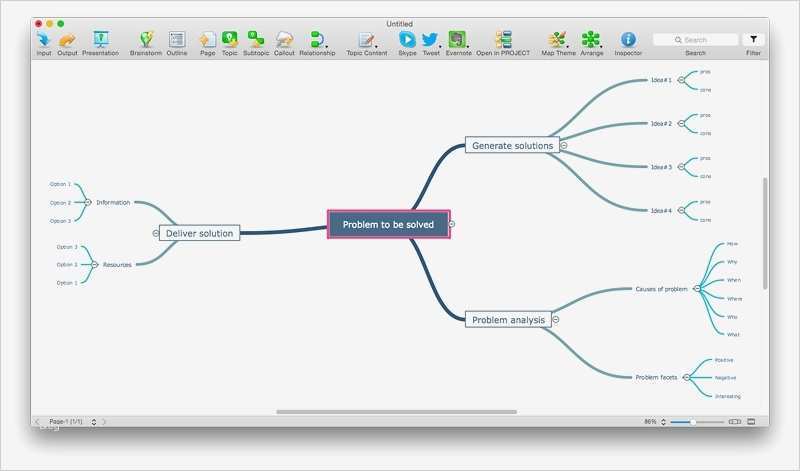The width and height of the screenshot is (800, 471).
Task: Select the Problem to be solved central topic
Action: click(388, 225)
